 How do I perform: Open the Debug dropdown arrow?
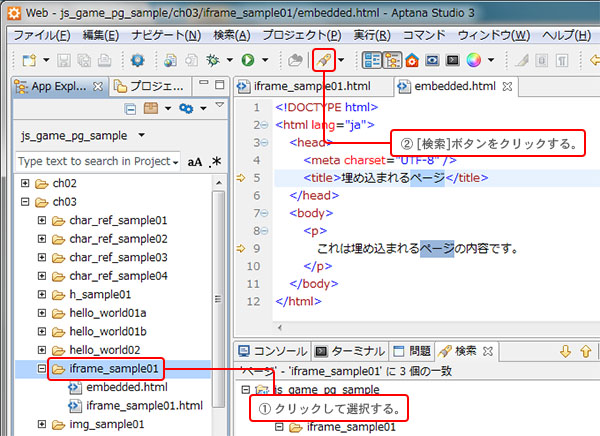(230, 60)
